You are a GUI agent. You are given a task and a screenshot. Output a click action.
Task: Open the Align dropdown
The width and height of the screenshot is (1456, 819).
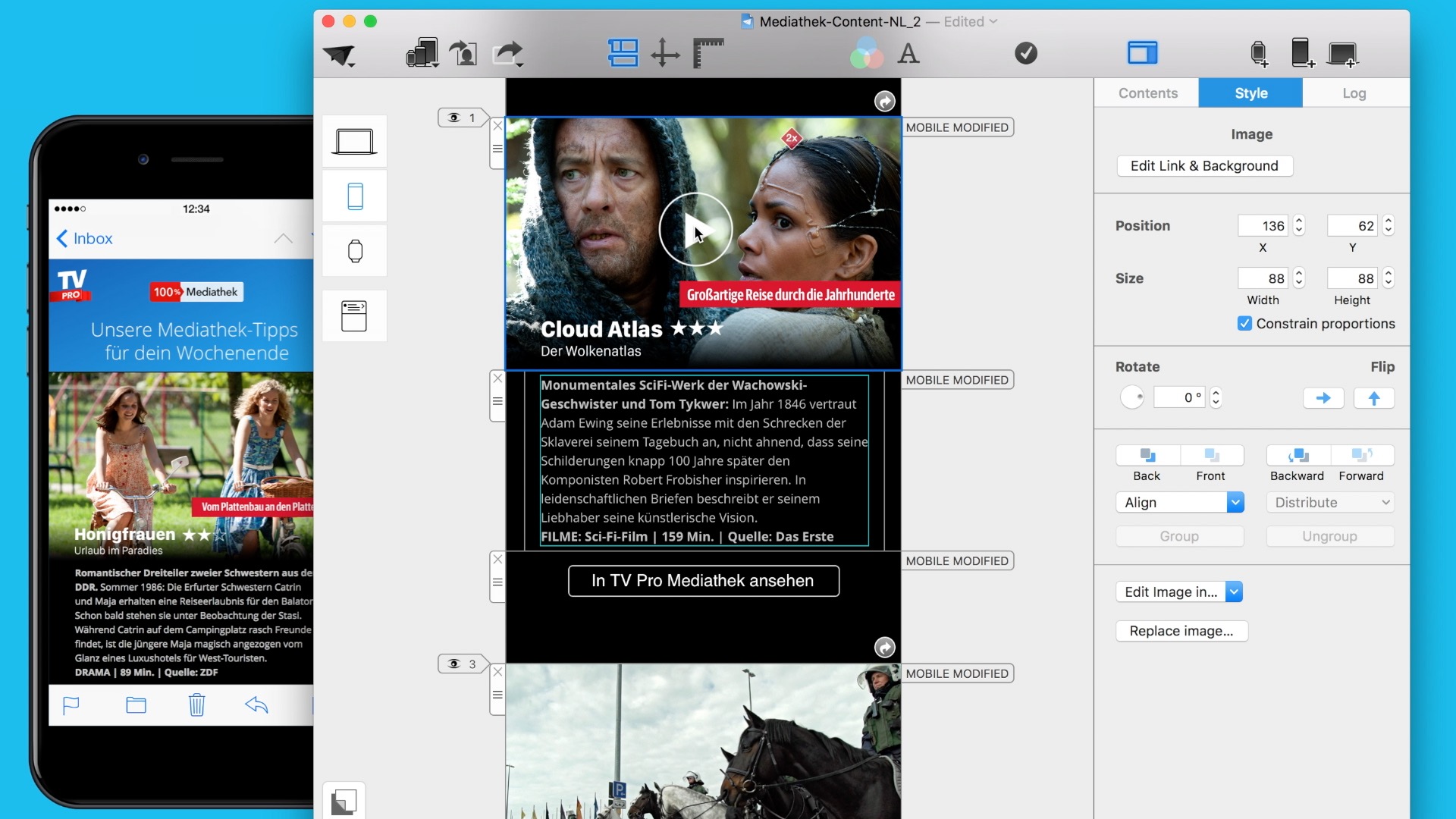point(1180,502)
